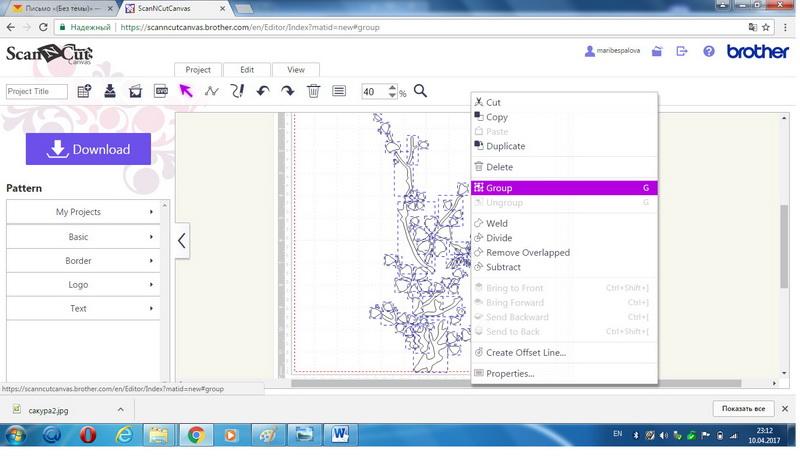Choose Subtract from the context menu
Viewport: 800px width, 456px height.
[x=564, y=267]
